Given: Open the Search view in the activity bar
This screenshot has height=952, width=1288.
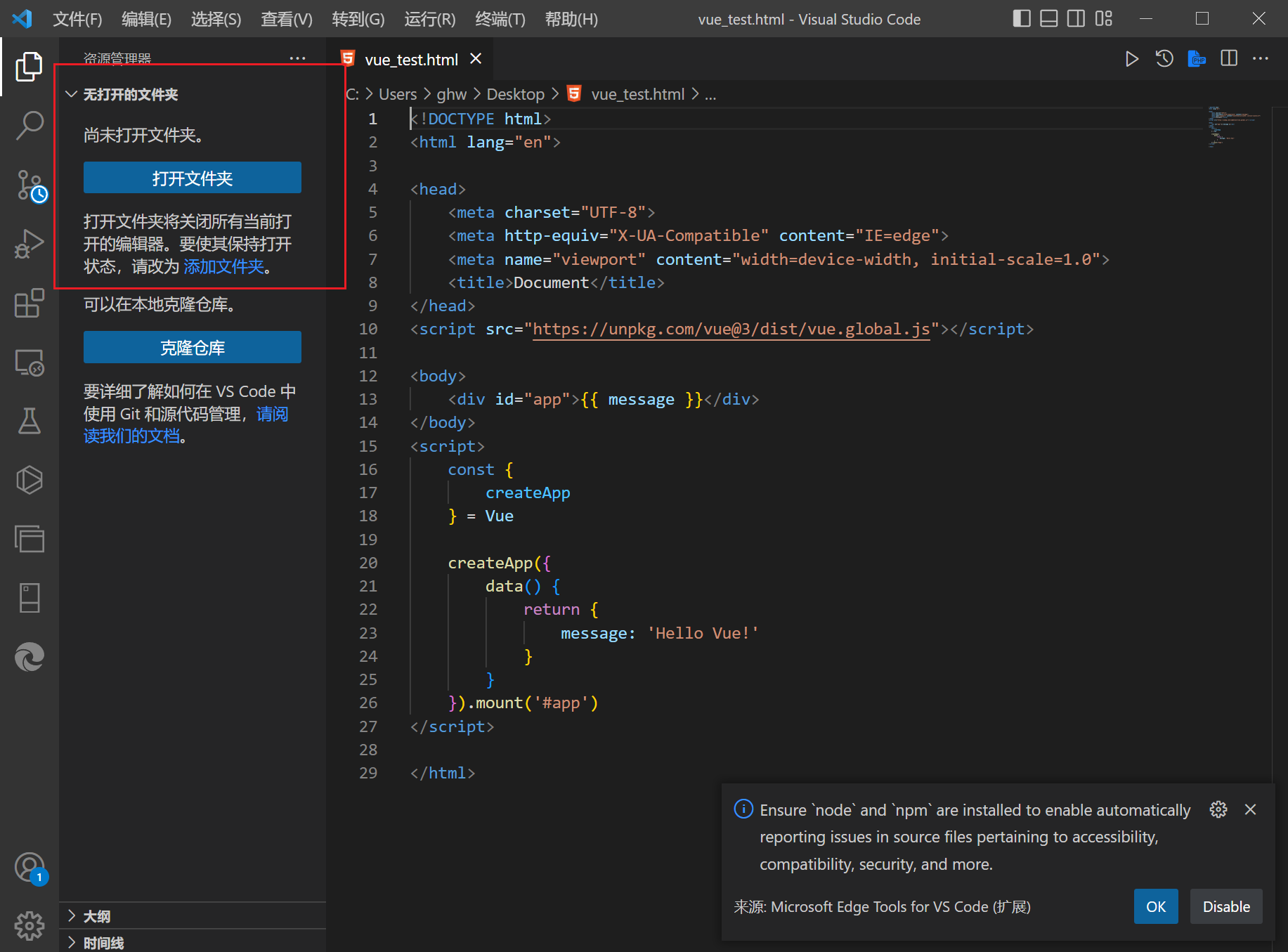Looking at the screenshot, I should coord(29,124).
